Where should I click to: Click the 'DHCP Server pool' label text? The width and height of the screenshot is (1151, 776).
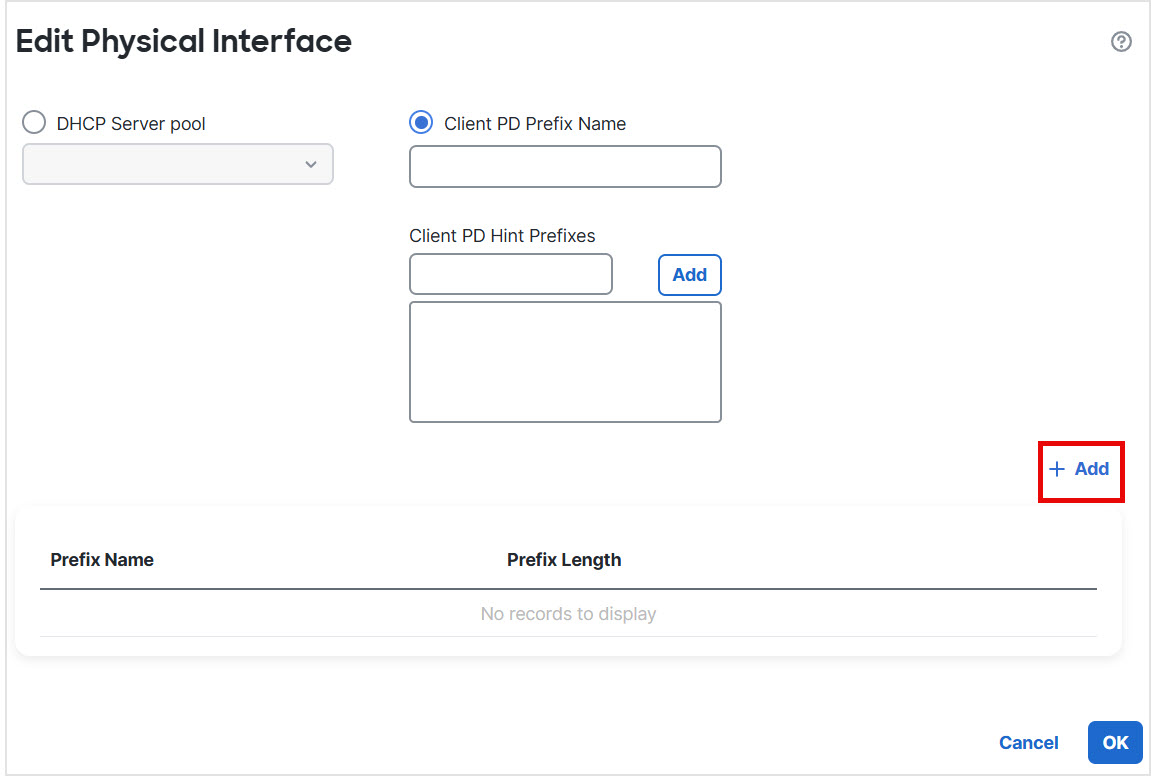pos(131,124)
